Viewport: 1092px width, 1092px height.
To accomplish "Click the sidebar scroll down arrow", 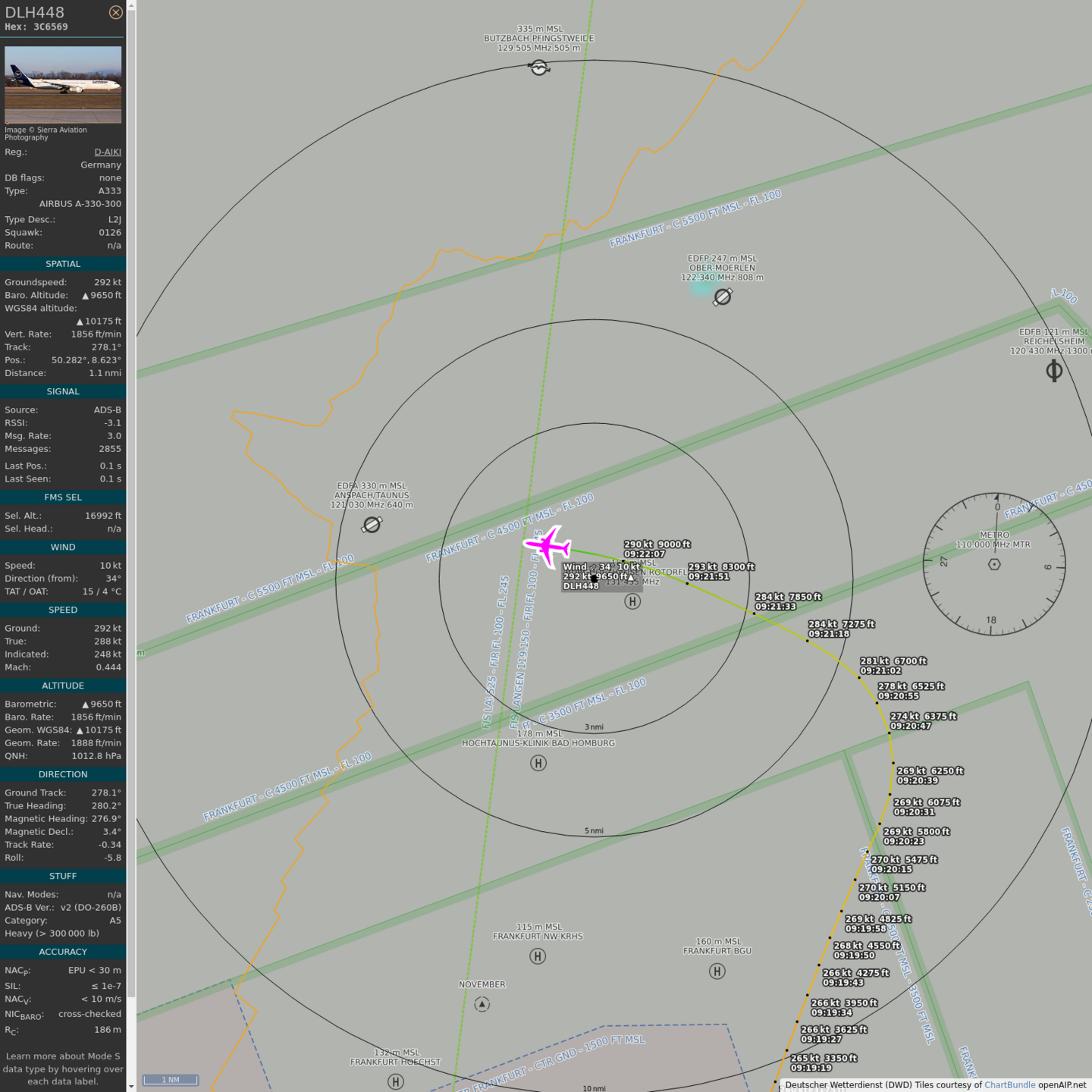I will 131,1086.
